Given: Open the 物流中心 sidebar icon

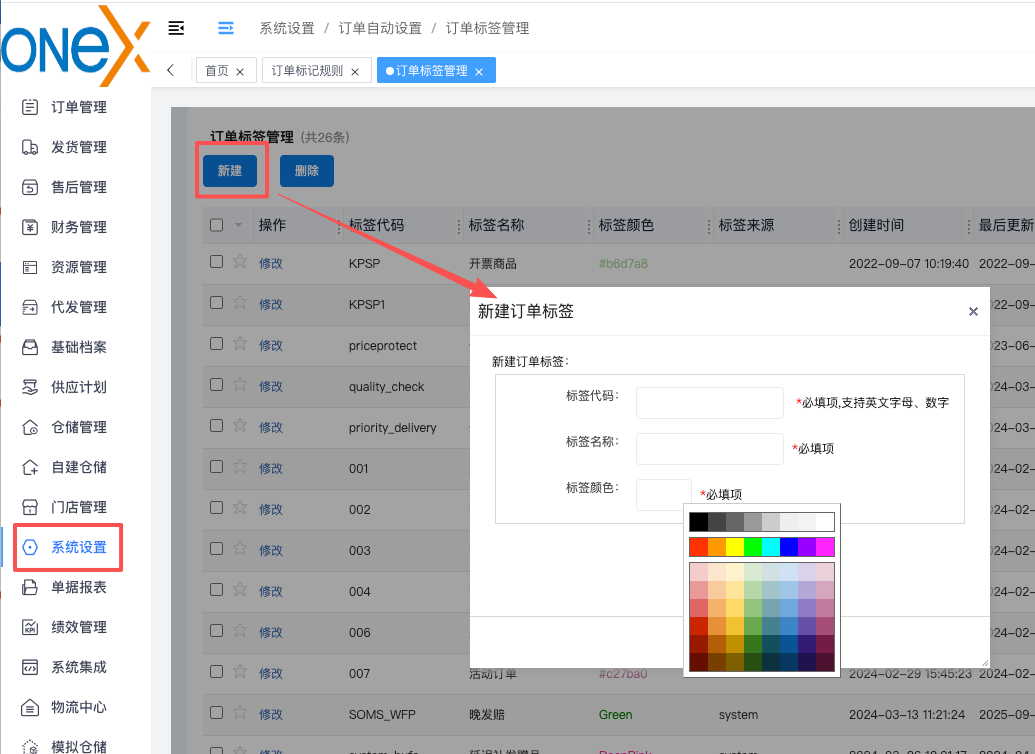Looking at the screenshot, I should click(30, 707).
